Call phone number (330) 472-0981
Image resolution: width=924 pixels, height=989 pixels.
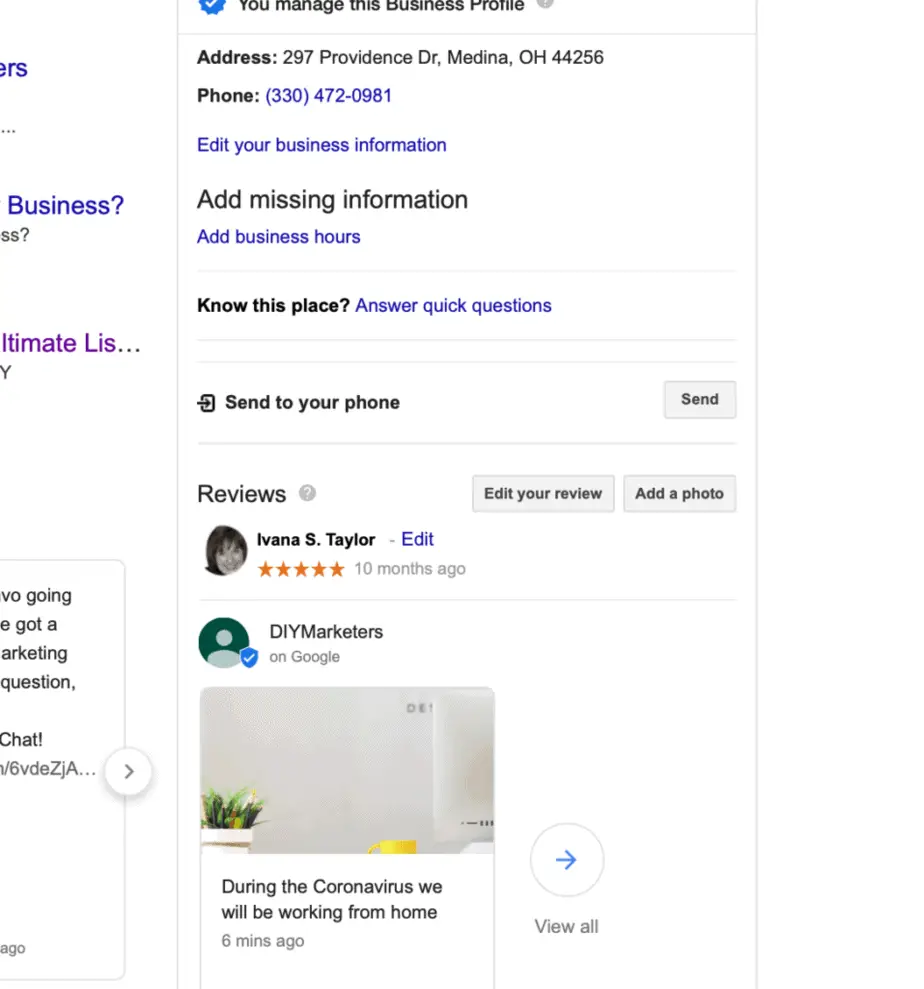pyautogui.click(x=328, y=96)
